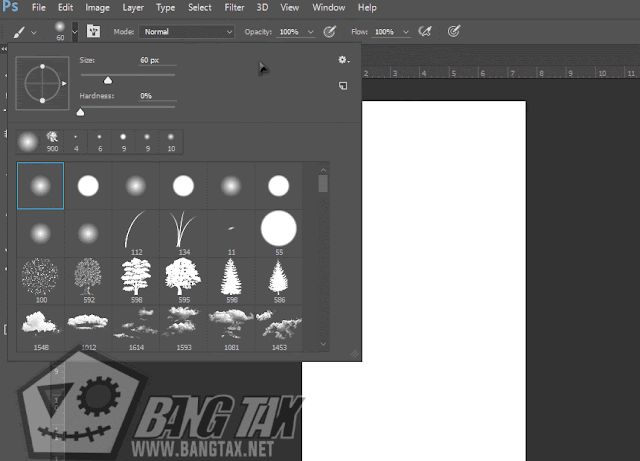Select the dune grass brush 134
The width and height of the screenshot is (640, 461).
(184, 233)
